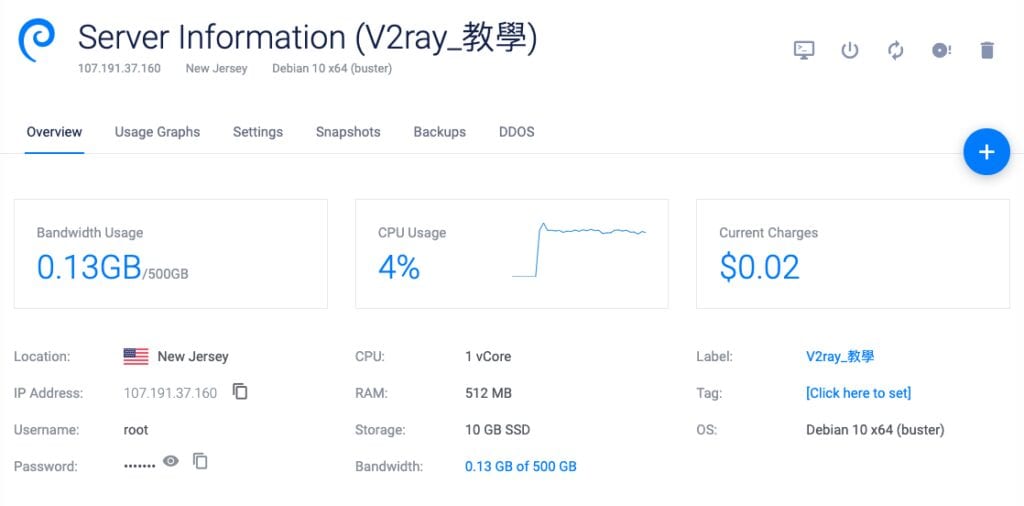The width and height of the screenshot is (1024, 506).
Task: Click the United States flag icon
Action: point(136,356)
